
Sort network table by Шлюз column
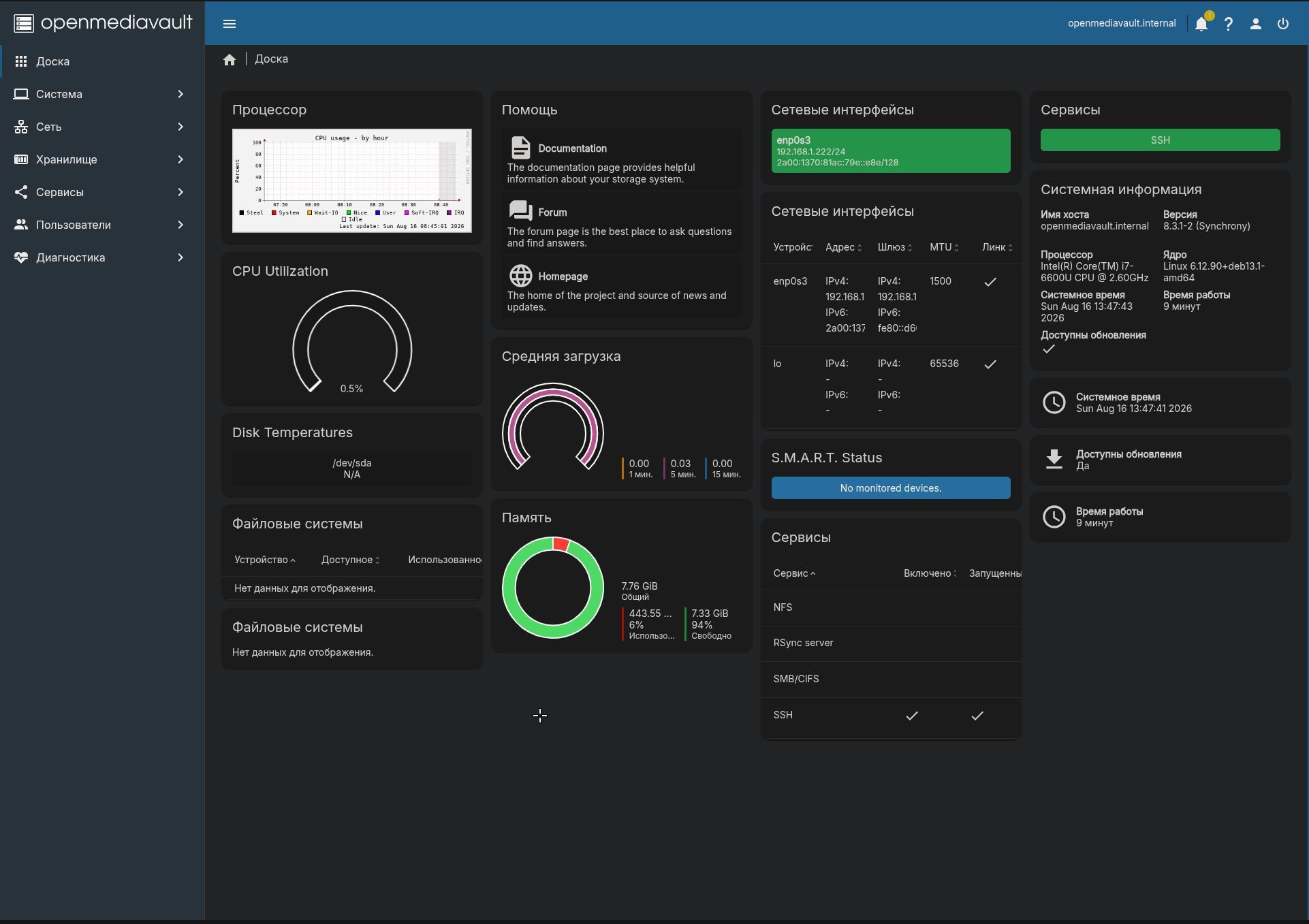[x=894, y=247]
